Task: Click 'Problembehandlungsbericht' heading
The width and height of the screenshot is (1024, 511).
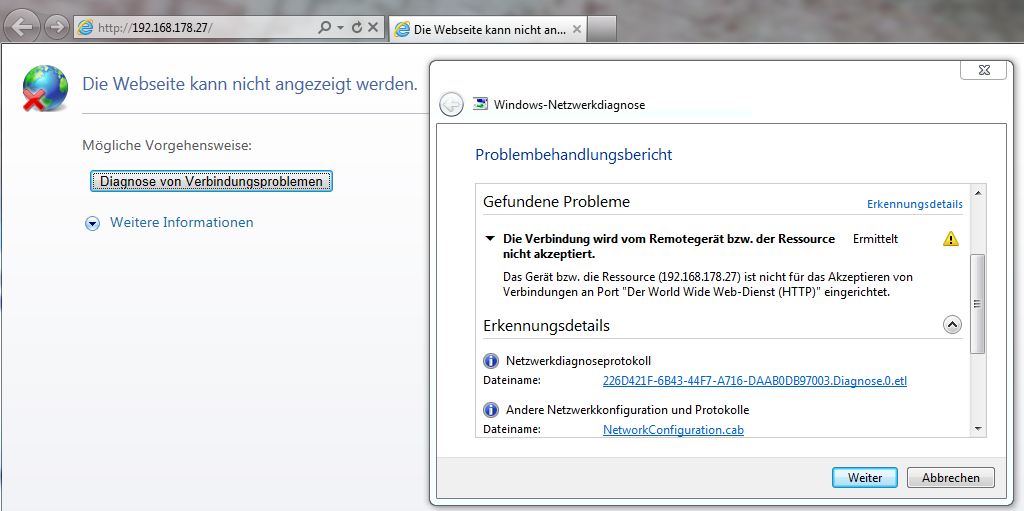Action: tap(573, 155)
